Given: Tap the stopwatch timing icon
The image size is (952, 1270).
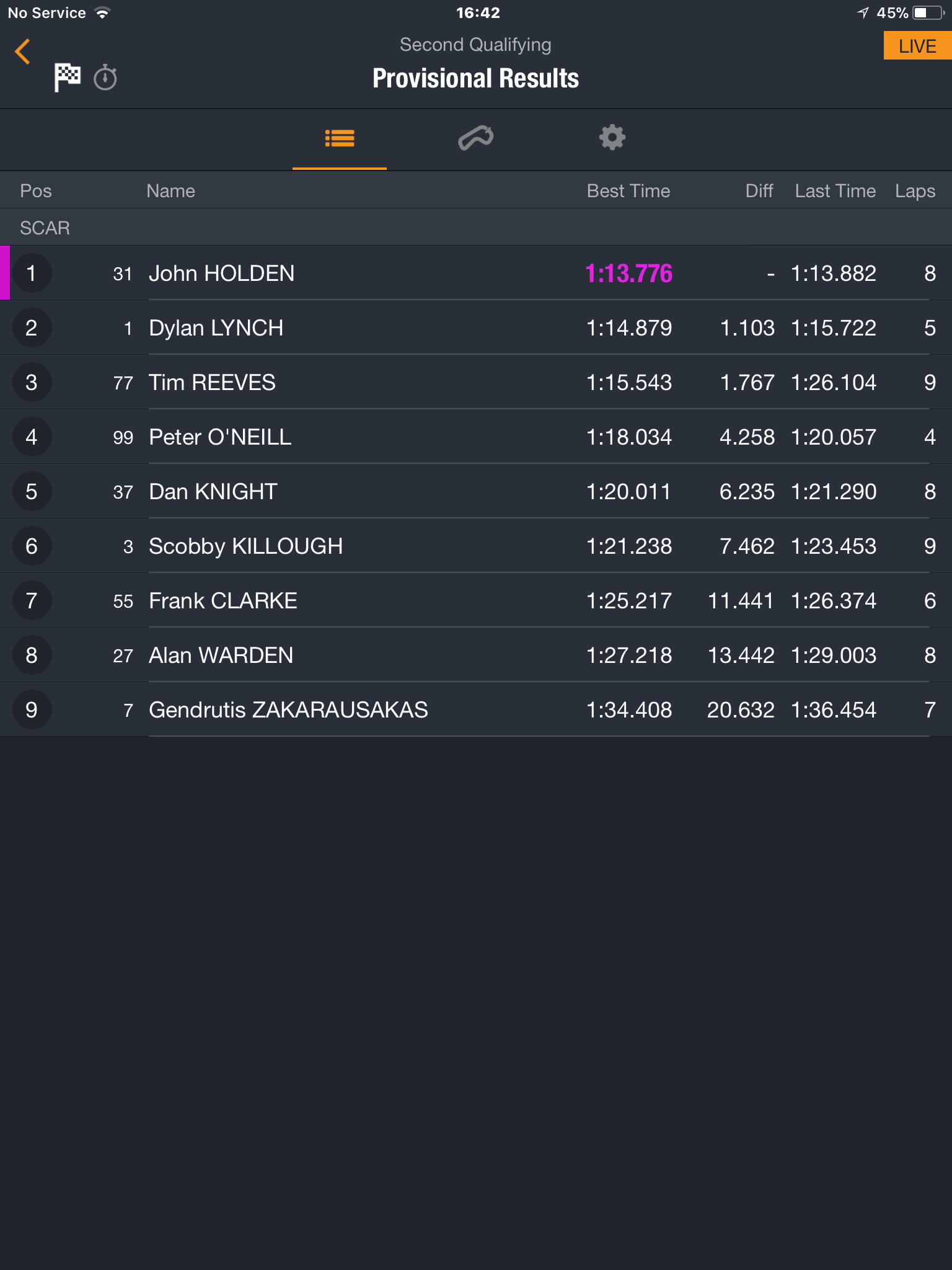Looking at the screenshot, I should pos(105,78).
